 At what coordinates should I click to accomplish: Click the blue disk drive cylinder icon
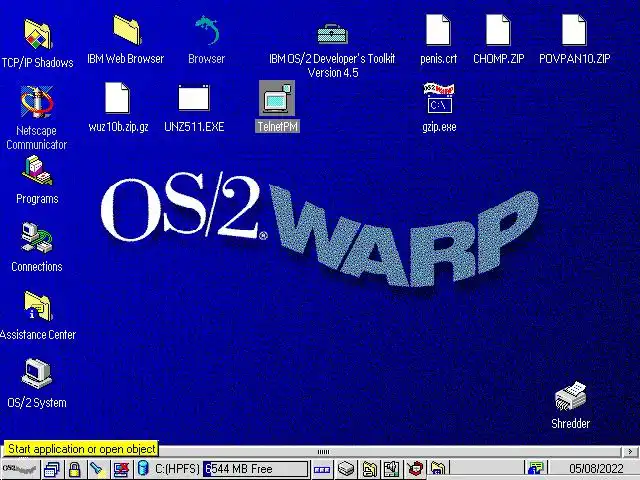(x=143, y=468)
